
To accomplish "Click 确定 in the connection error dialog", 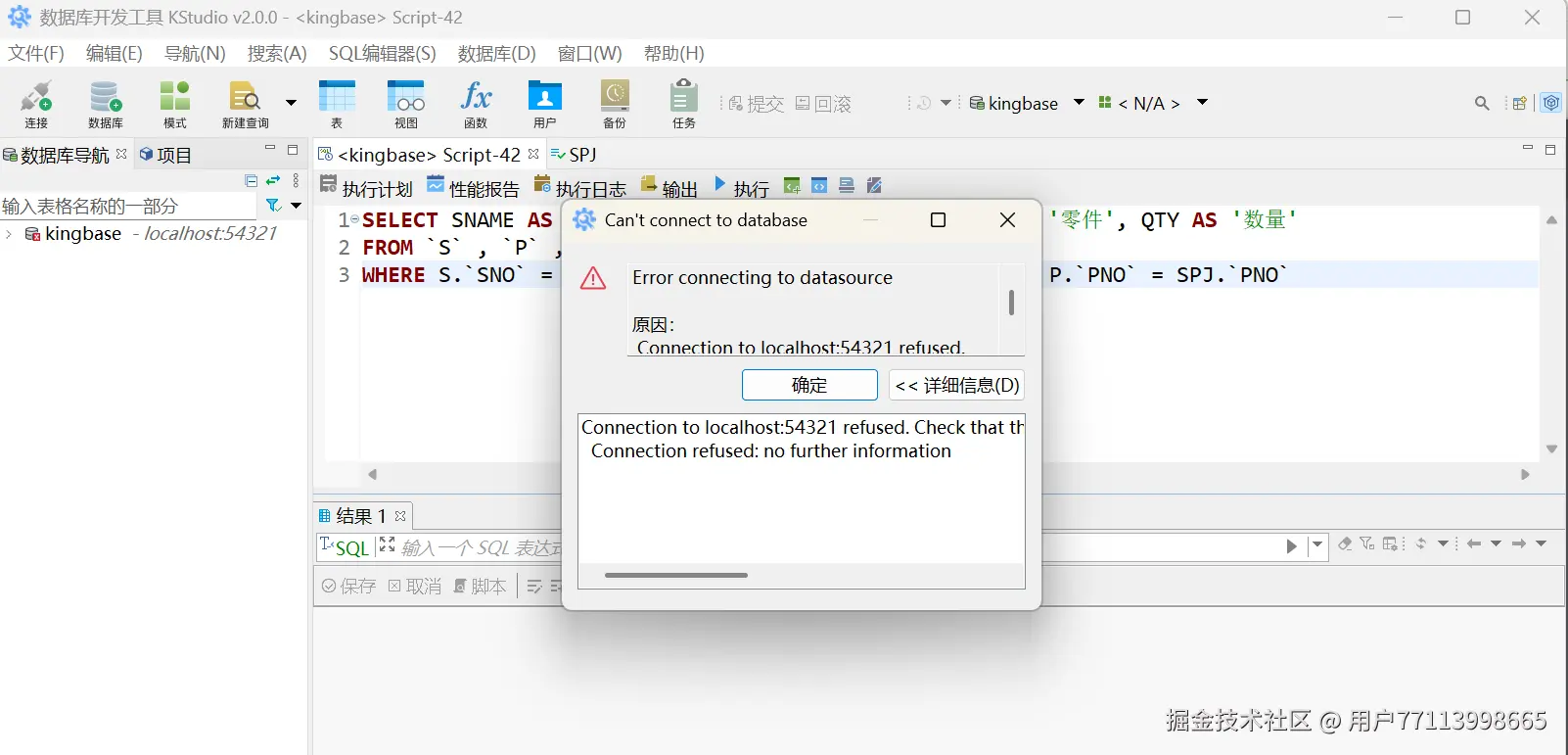I will (809, 385).
